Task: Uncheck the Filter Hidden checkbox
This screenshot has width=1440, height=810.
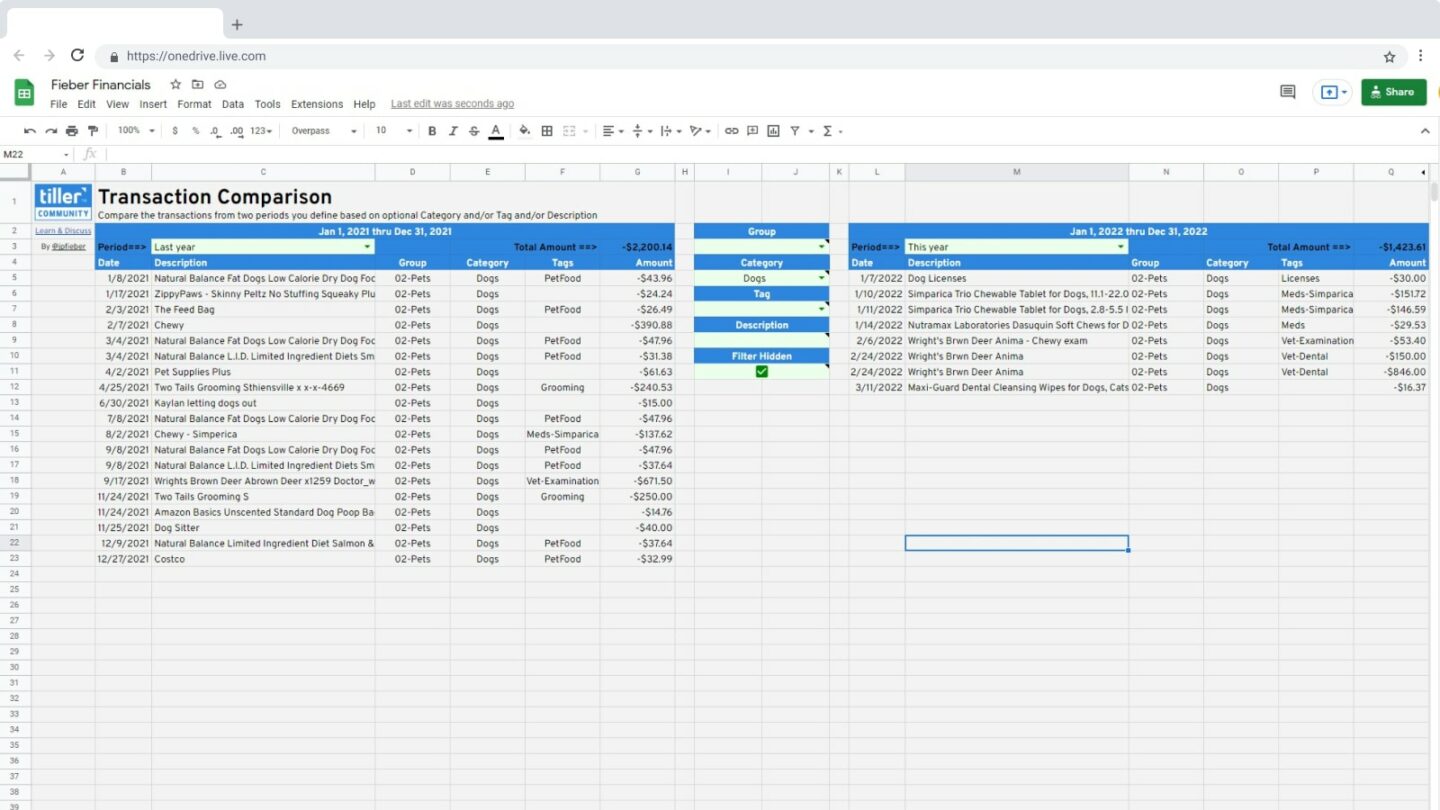Action: coord(761,371)
